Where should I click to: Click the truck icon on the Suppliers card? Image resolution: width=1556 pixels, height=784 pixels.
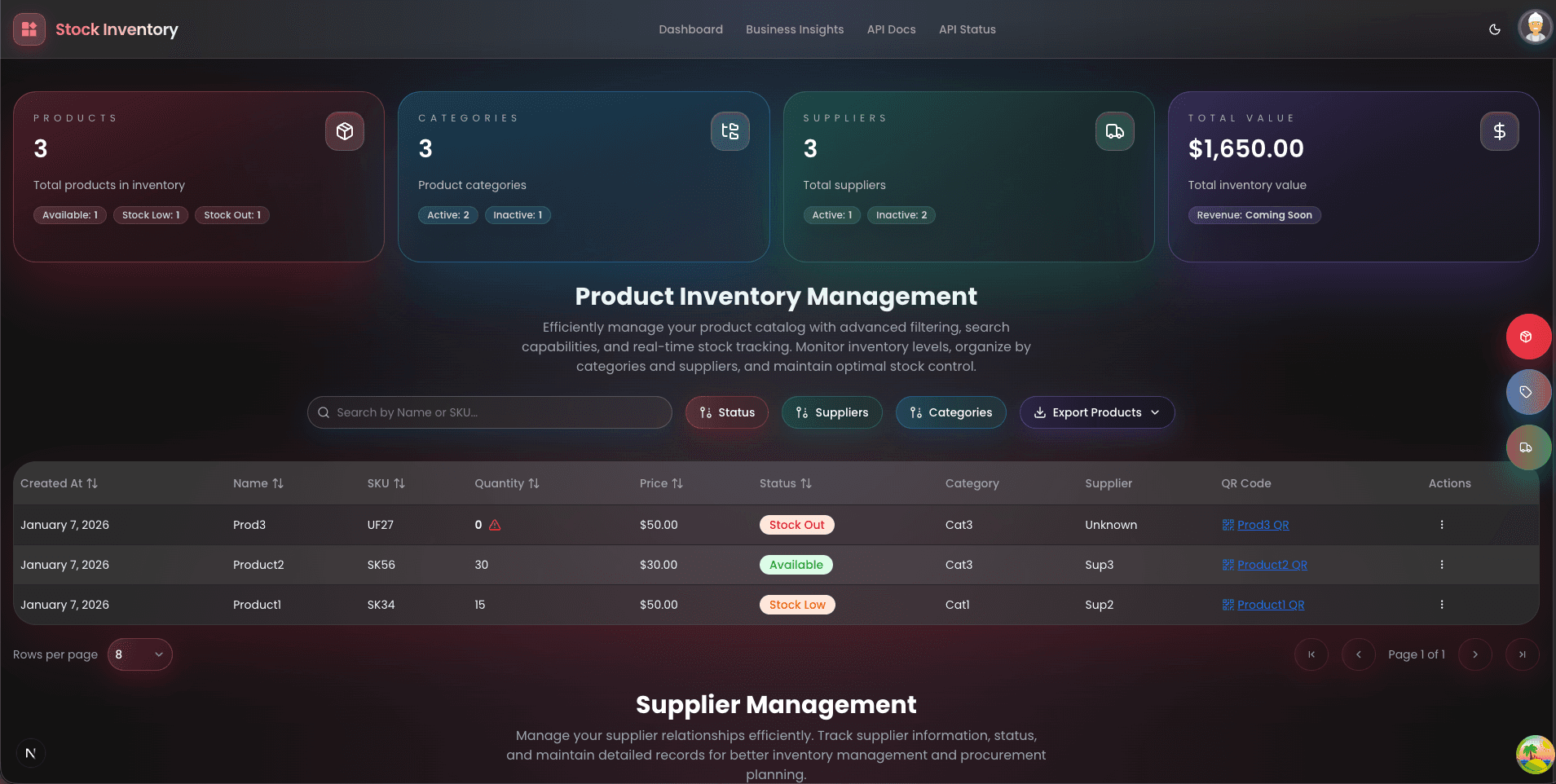click(1114, 130)
